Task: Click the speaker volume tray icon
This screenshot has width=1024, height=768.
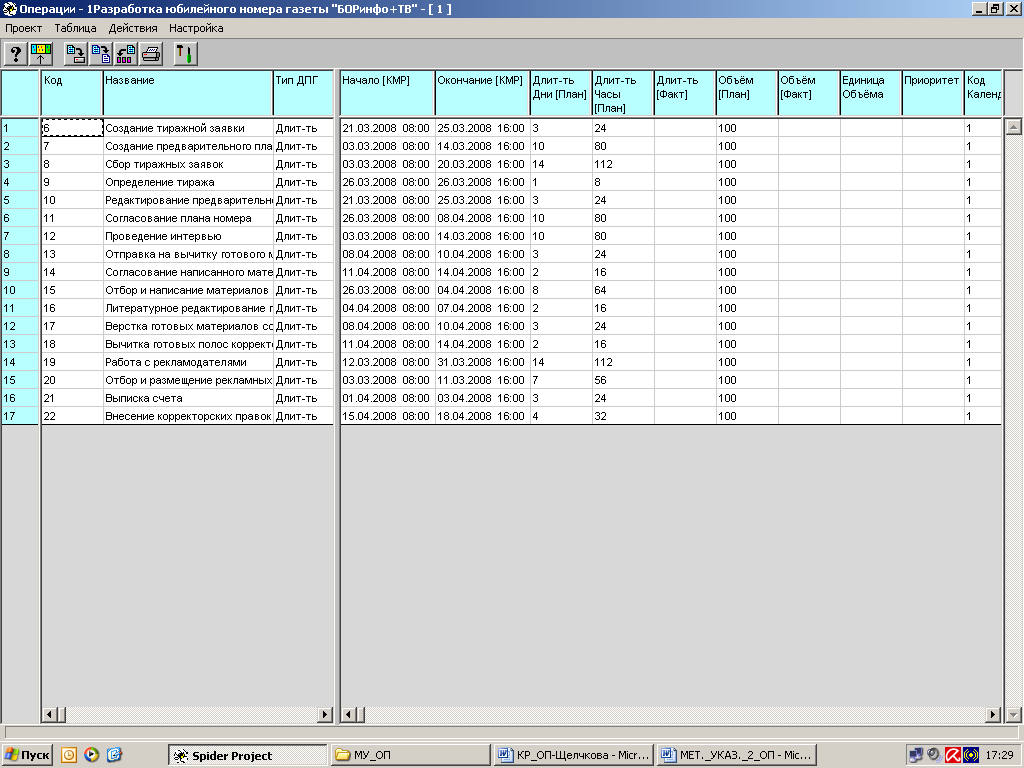Action: tap(935, 755)
